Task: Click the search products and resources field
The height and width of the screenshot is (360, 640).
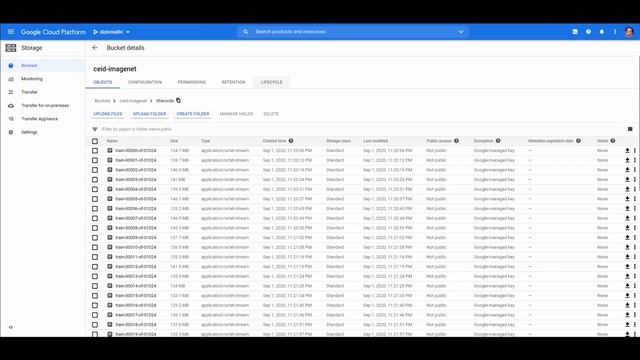Action: (353, 32)
